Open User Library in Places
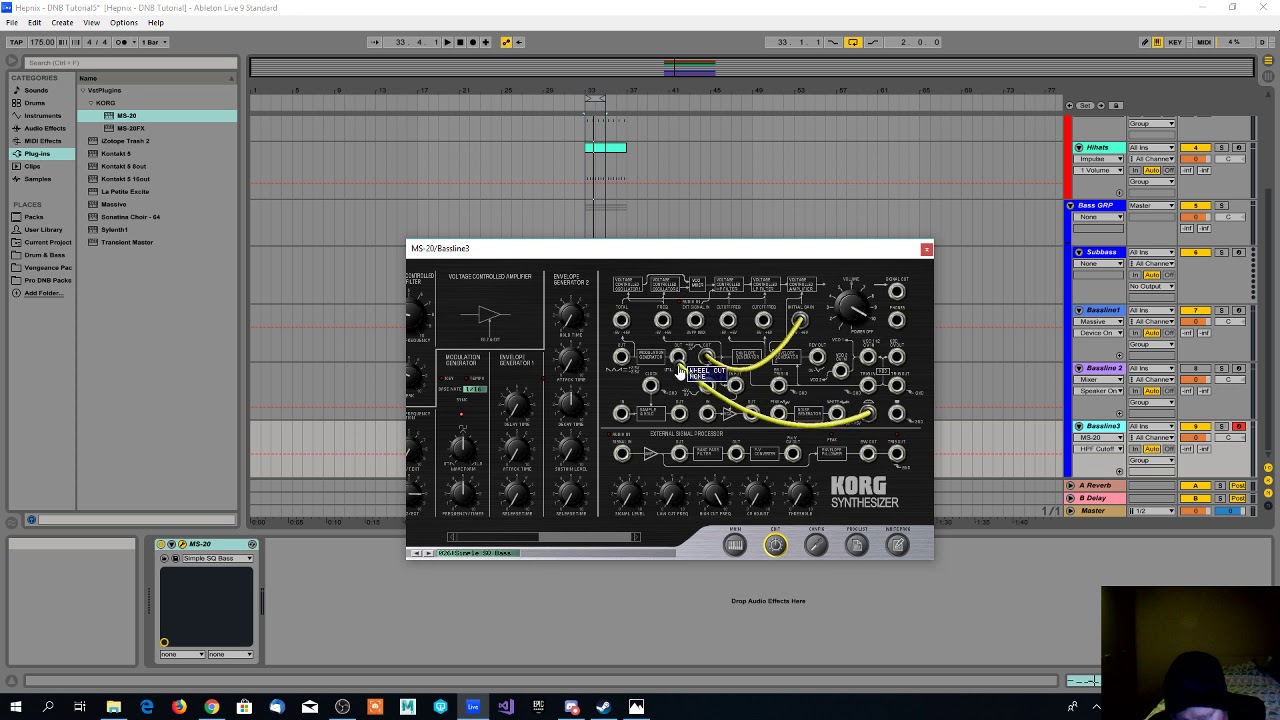The height and width of the screenshot is (720, 1280). (43, 230)
